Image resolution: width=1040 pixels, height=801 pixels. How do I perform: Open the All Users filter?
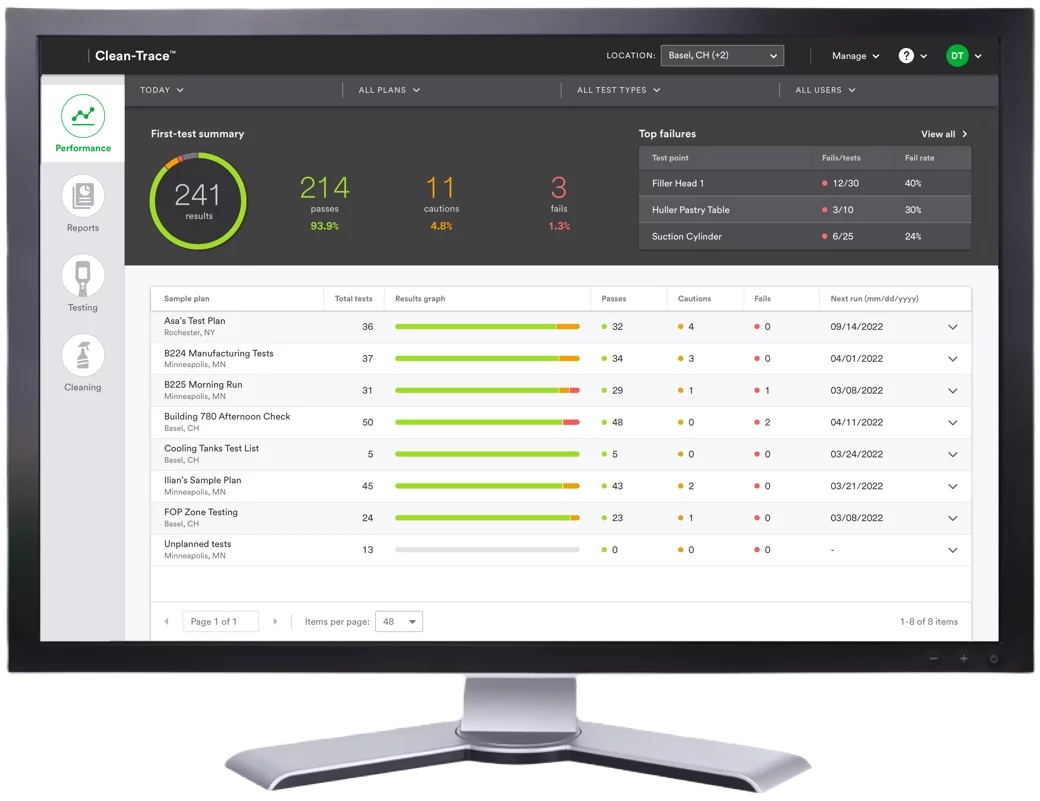(825, 90)
